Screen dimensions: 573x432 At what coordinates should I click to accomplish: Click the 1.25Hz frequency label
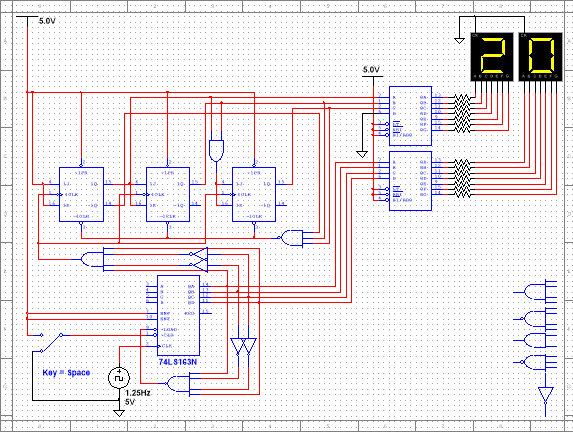(138, 393)
